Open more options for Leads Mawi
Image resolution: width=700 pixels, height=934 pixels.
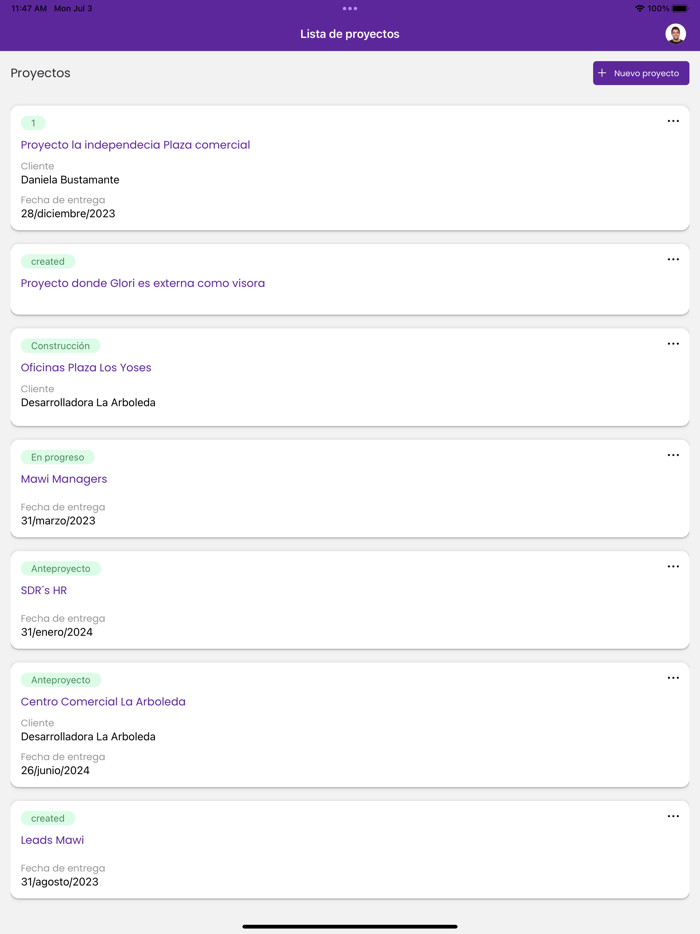point(673,817)
